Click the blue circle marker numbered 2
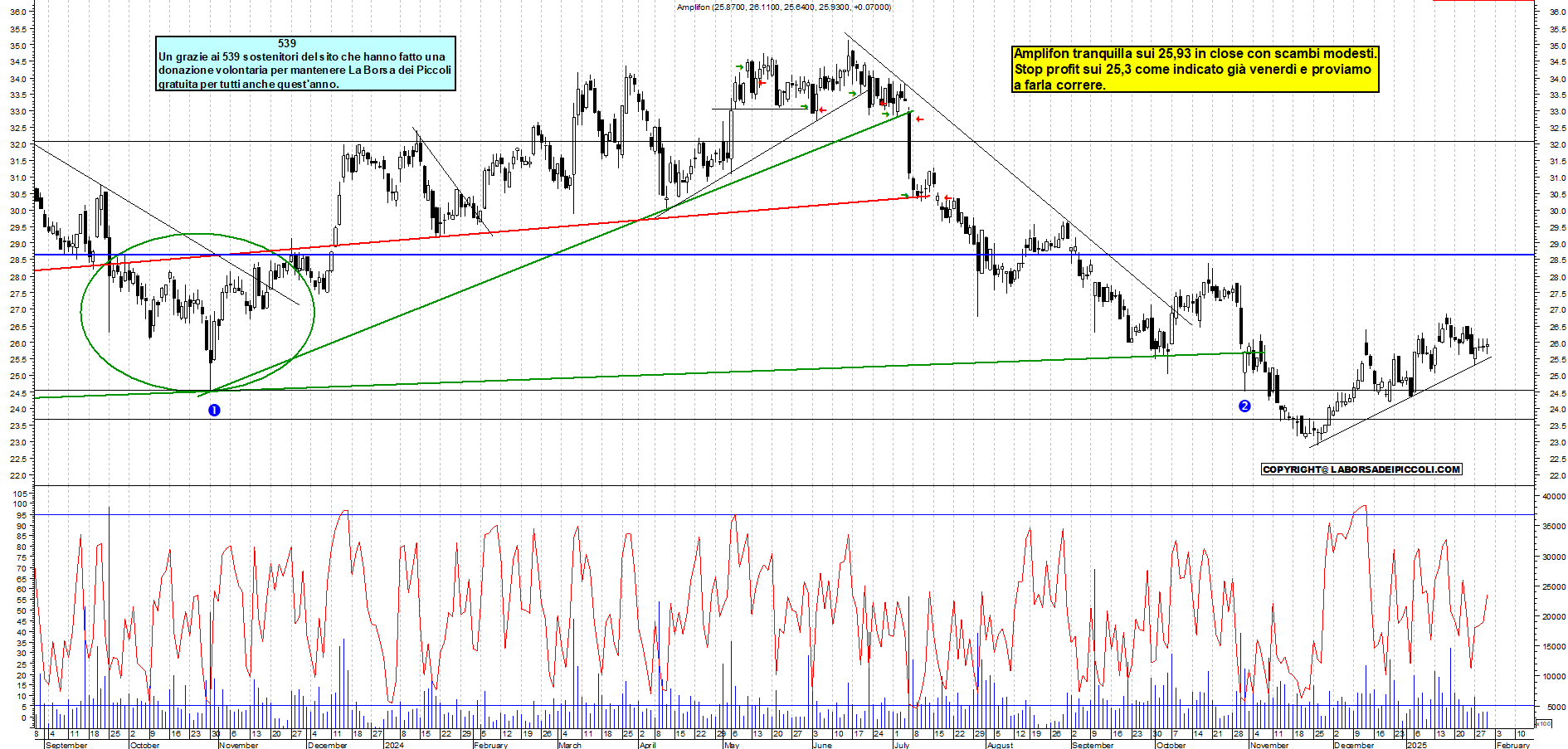 click(1244, 406)
